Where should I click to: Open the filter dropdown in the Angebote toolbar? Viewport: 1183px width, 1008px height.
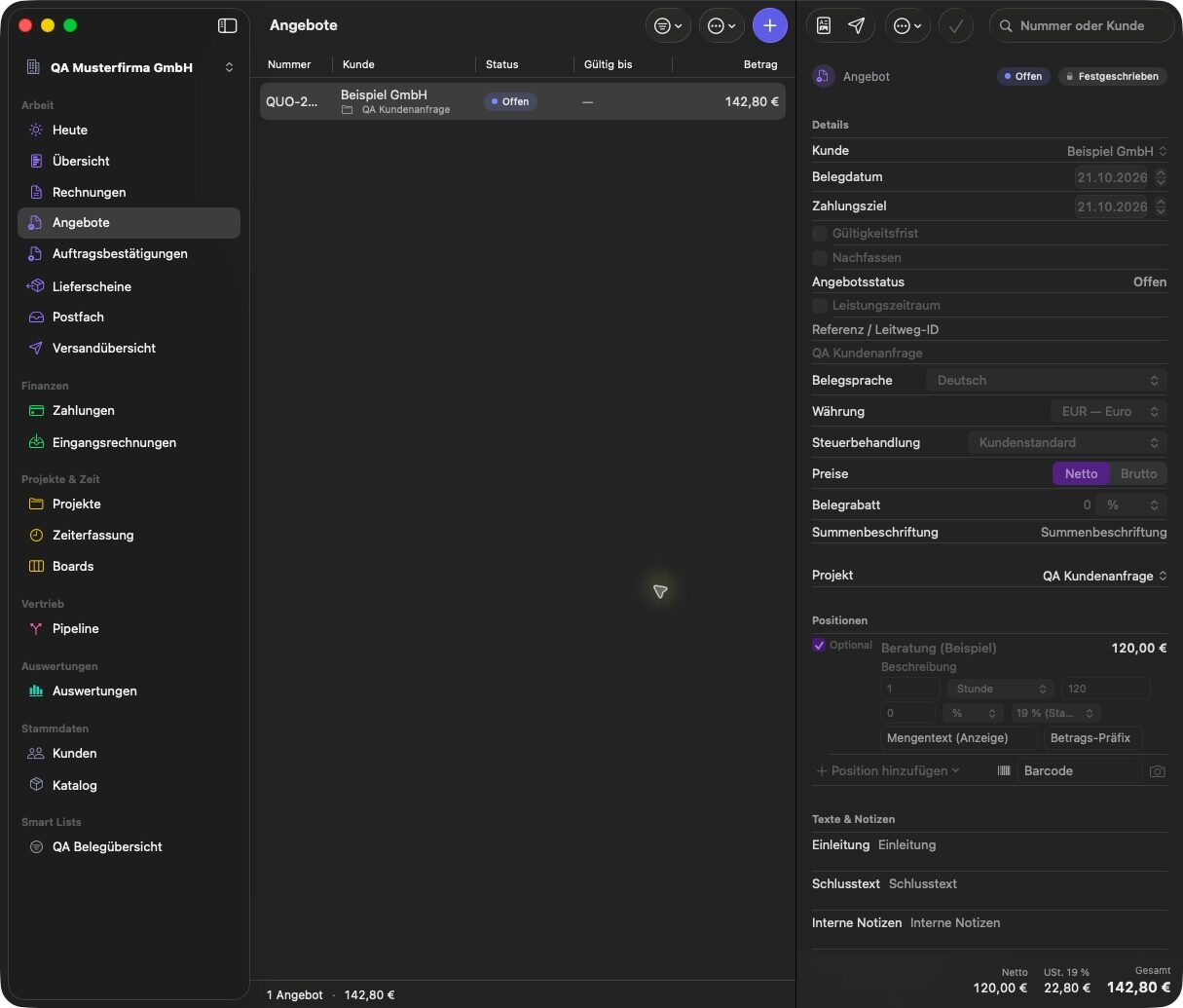(668, 26)
